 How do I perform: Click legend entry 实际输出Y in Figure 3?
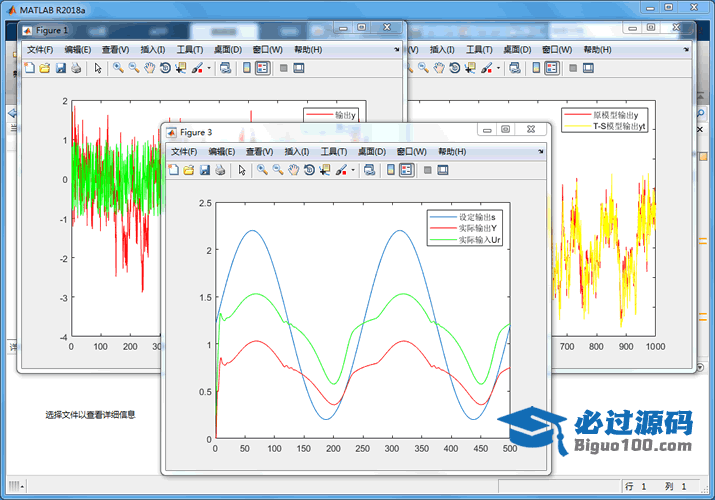[477, 228]
